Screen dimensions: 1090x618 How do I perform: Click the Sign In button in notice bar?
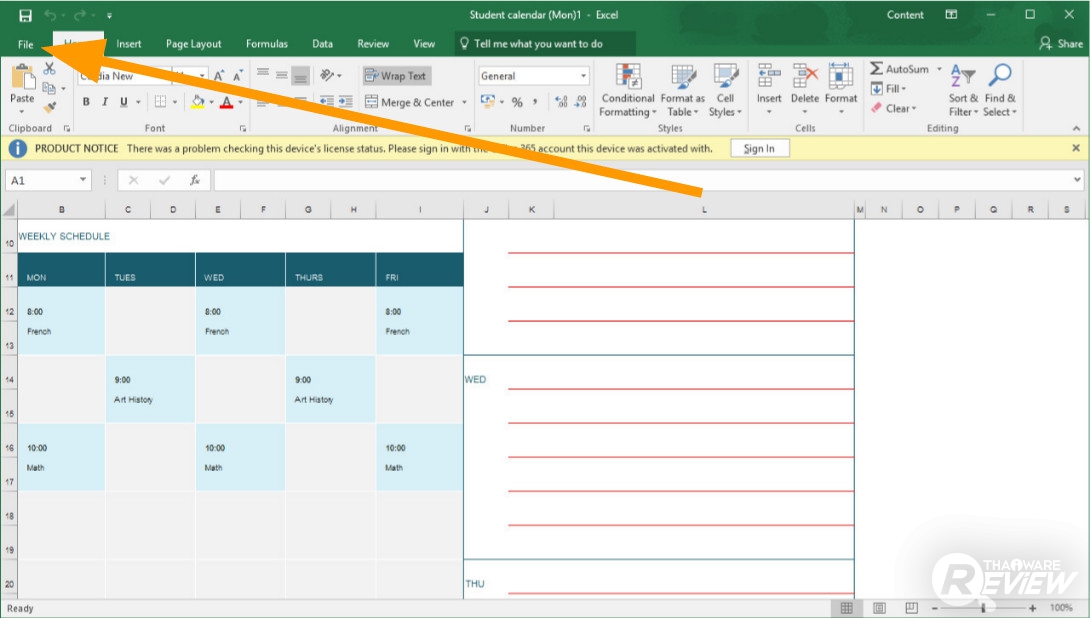(759, 148)
